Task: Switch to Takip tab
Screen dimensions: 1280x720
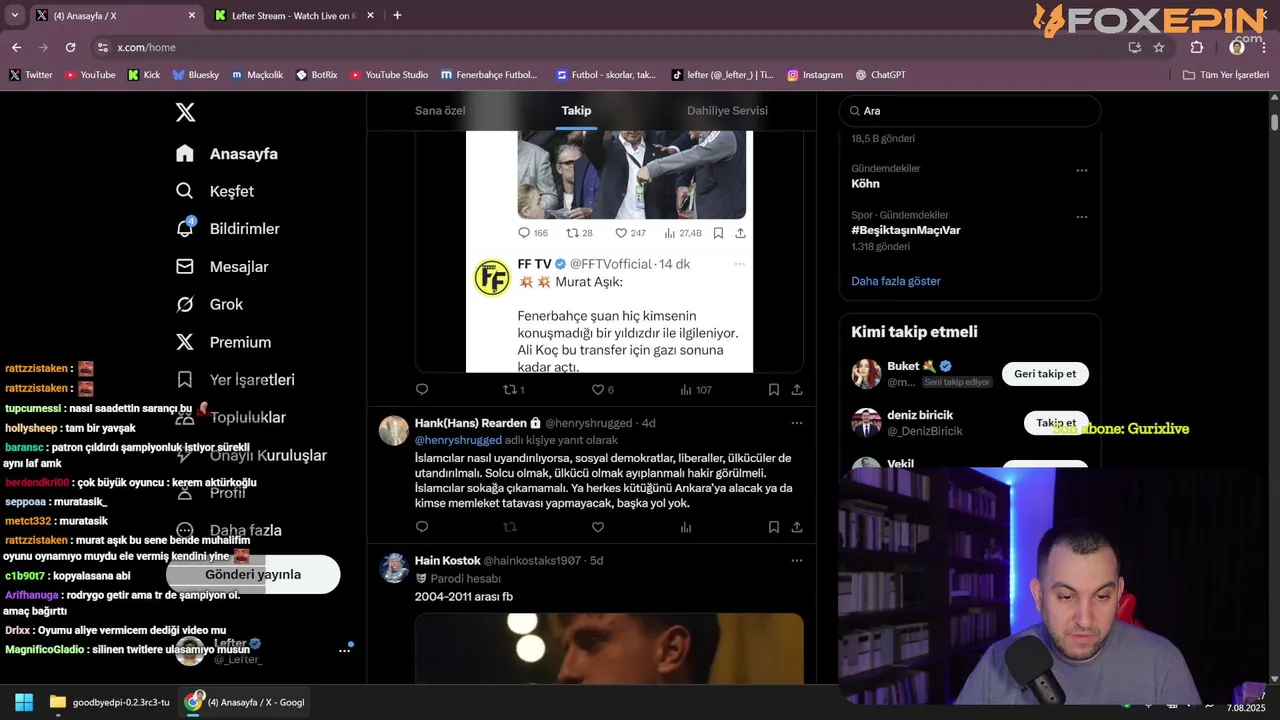Action: (x=576, y=111)
